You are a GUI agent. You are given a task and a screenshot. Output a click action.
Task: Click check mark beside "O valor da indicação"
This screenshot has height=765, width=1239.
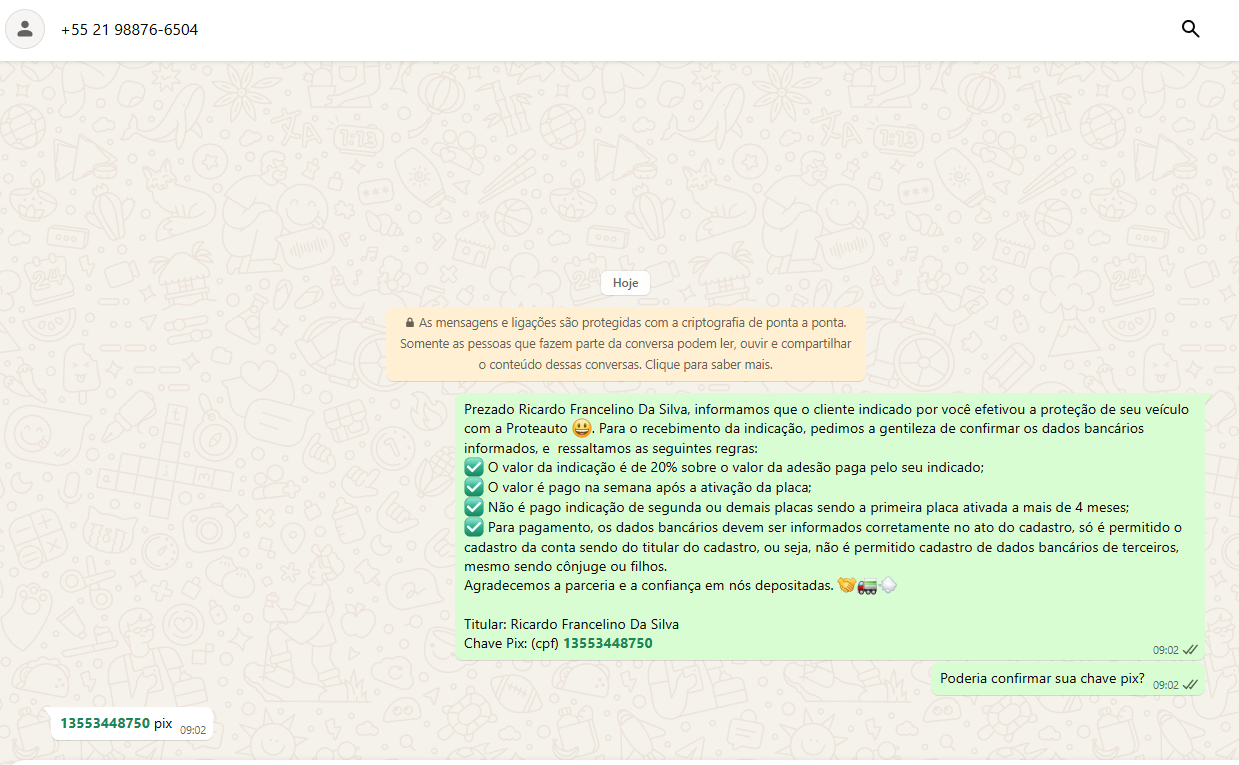click(474, 468)
